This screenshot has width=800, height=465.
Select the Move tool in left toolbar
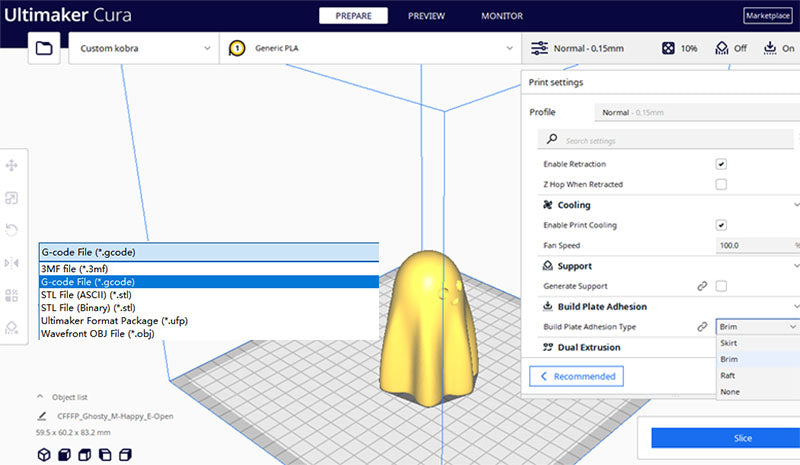[x=12, y=166]
